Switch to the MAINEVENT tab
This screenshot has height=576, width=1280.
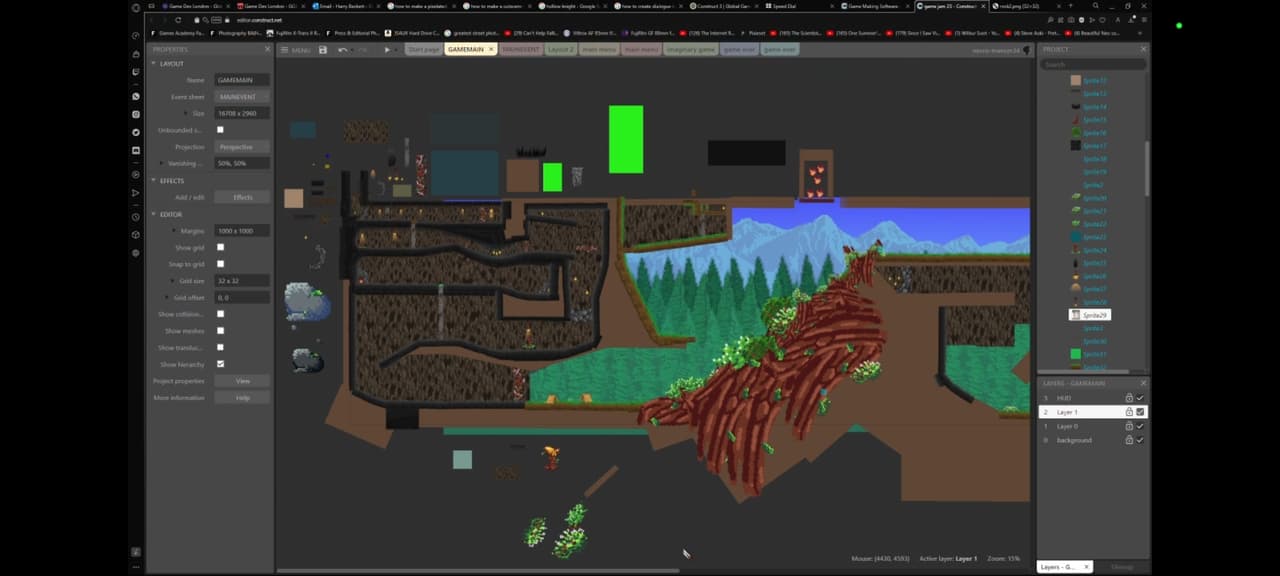520,49
